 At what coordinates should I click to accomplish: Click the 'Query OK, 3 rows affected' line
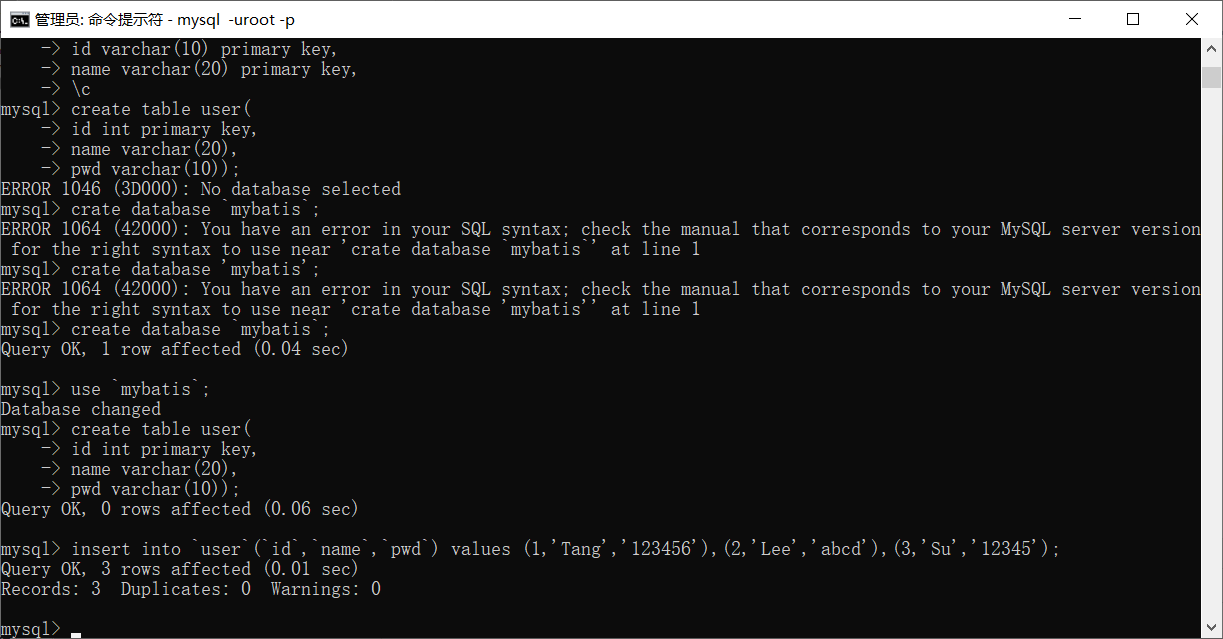pos(179,569)
